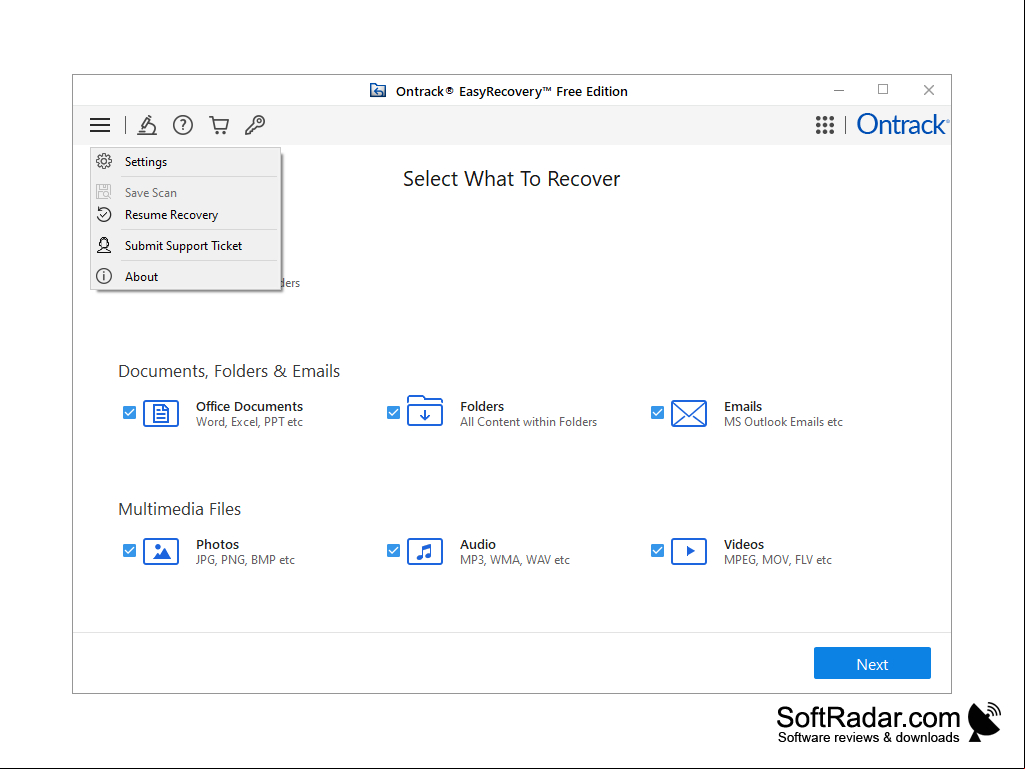Uncheck the Folders checkbox
This screenshot has width=1025, height=769.
click(394, 413)
